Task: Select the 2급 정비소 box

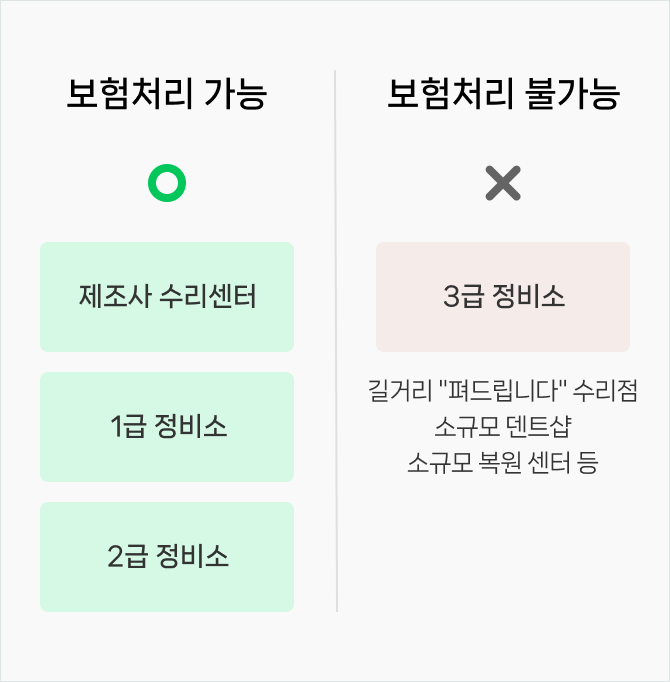Action: (167, 557)
